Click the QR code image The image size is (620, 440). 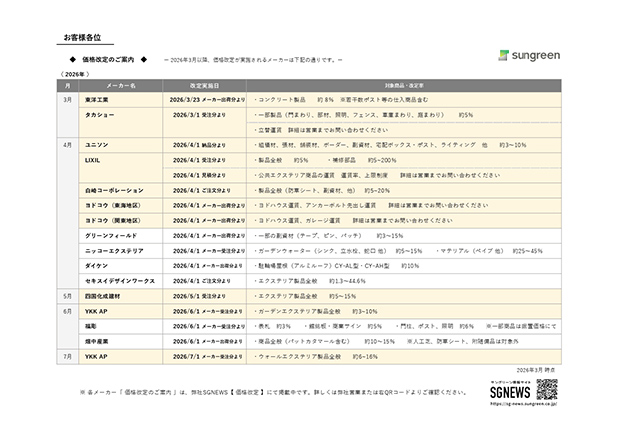pos(547,389)
